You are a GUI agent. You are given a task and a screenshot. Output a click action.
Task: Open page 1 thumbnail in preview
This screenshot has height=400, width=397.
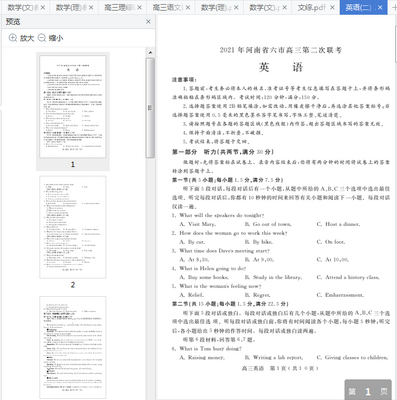click(73, 107)
